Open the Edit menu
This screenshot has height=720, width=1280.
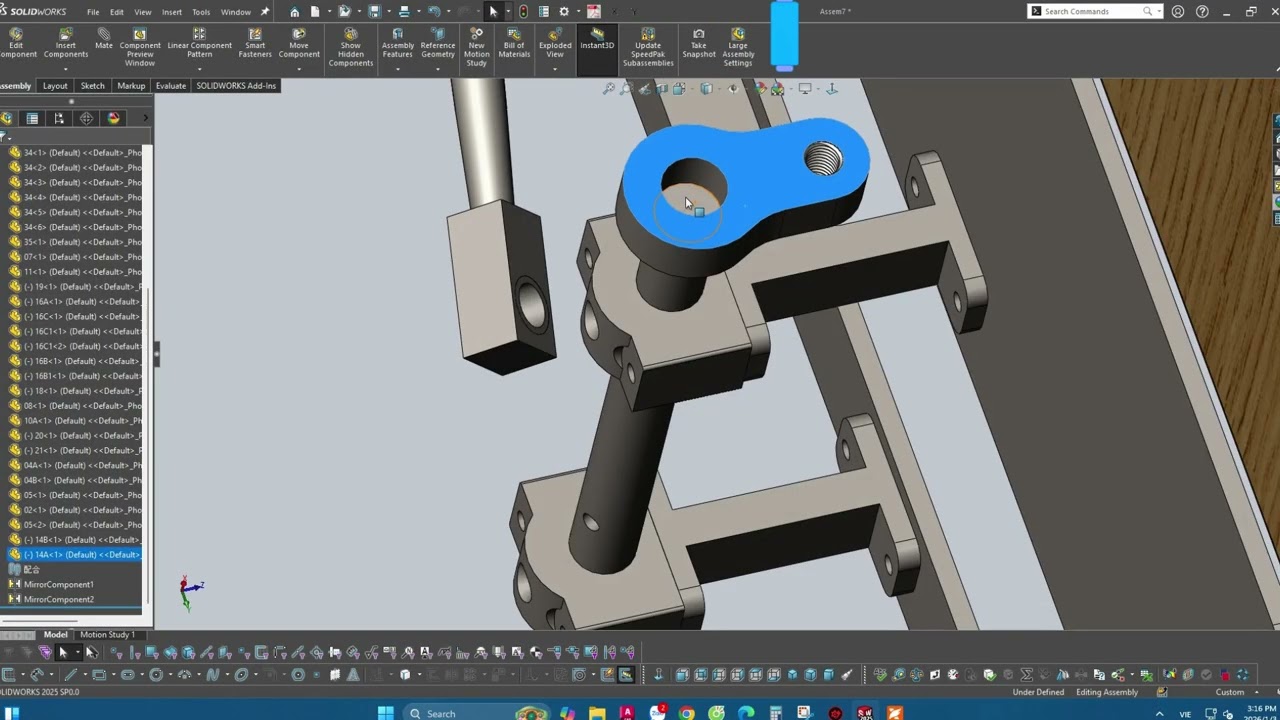point(117,12)
